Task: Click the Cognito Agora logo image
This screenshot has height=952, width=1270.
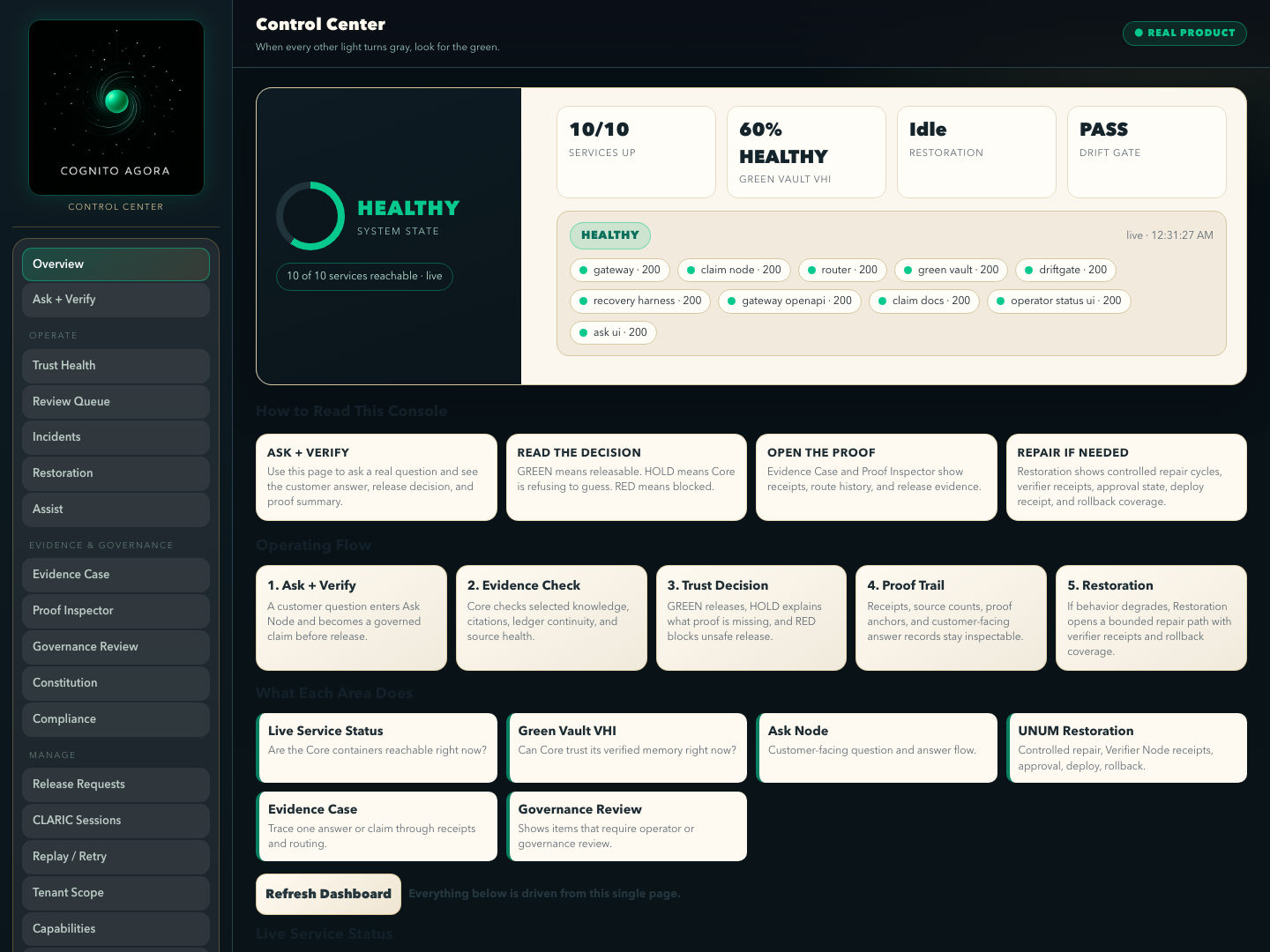Action: (x=116, y=108)
